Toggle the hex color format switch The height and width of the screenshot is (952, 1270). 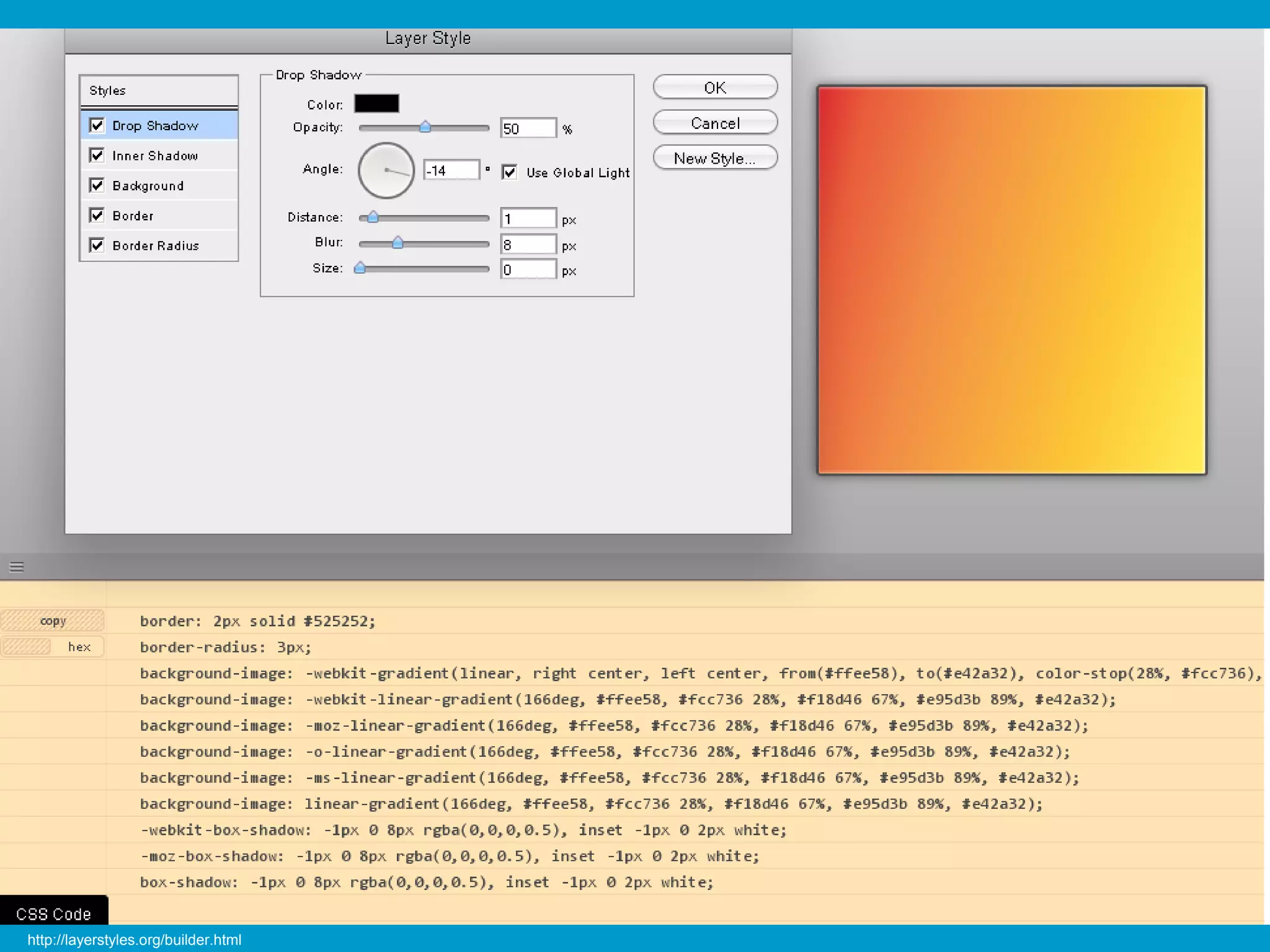(x=53, y=646)
